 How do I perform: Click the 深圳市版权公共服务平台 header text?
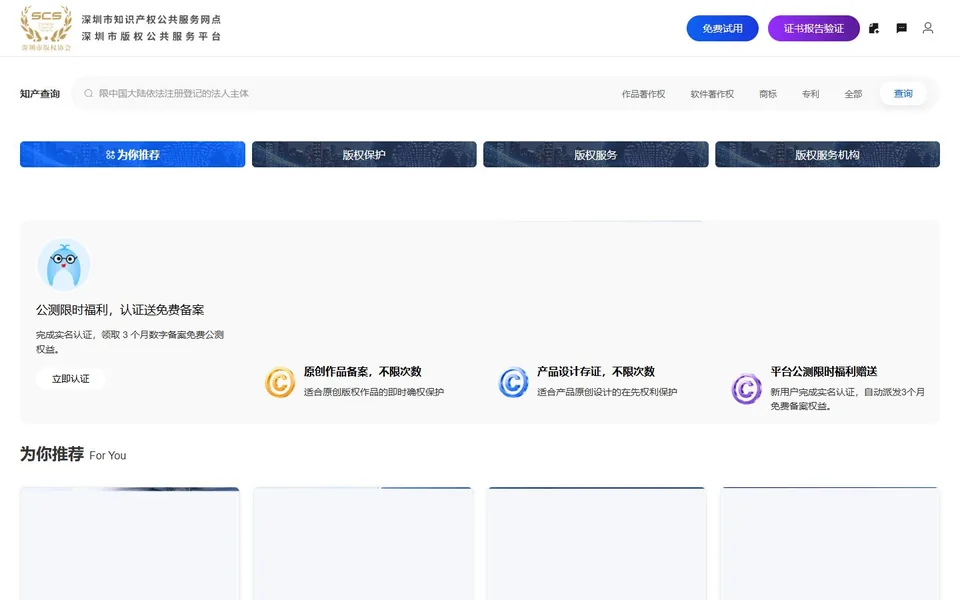[151, 37]
